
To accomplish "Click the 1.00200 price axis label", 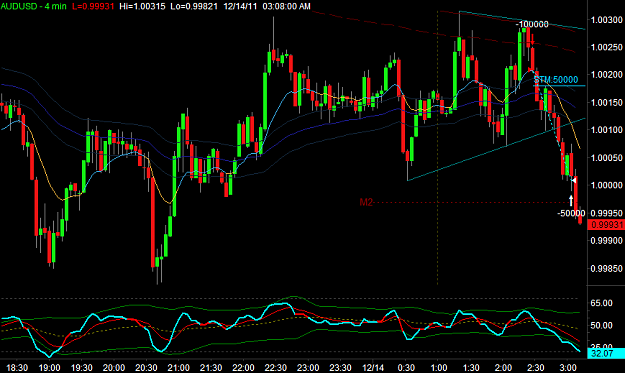I will click(607, 75).
